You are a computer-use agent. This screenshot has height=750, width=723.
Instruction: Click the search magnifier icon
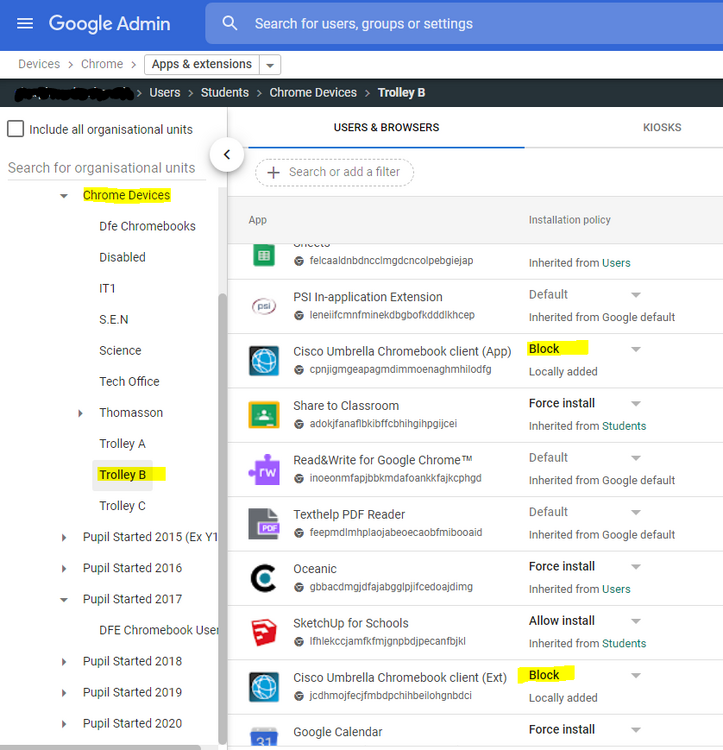(x=230, y=23)
